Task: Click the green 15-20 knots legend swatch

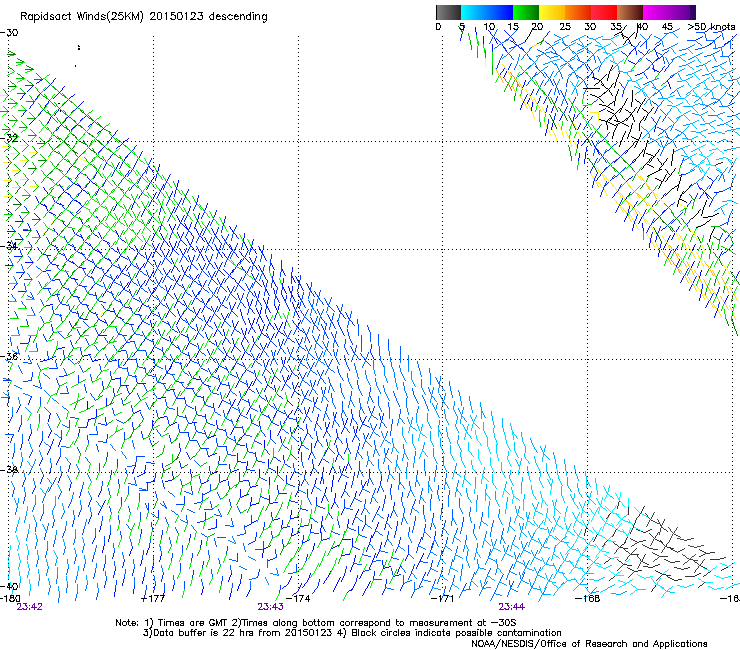Action: click(526, 12)
